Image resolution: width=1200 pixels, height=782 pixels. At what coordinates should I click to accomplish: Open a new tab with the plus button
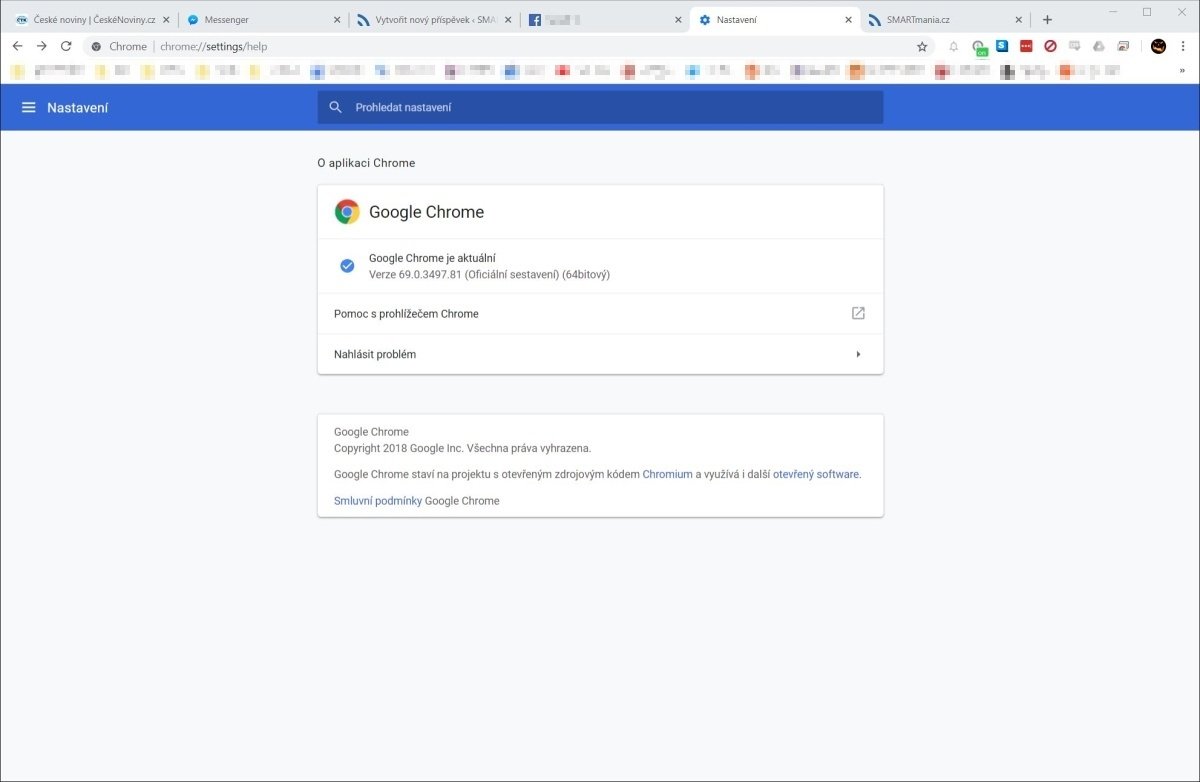pos(1047,19)
